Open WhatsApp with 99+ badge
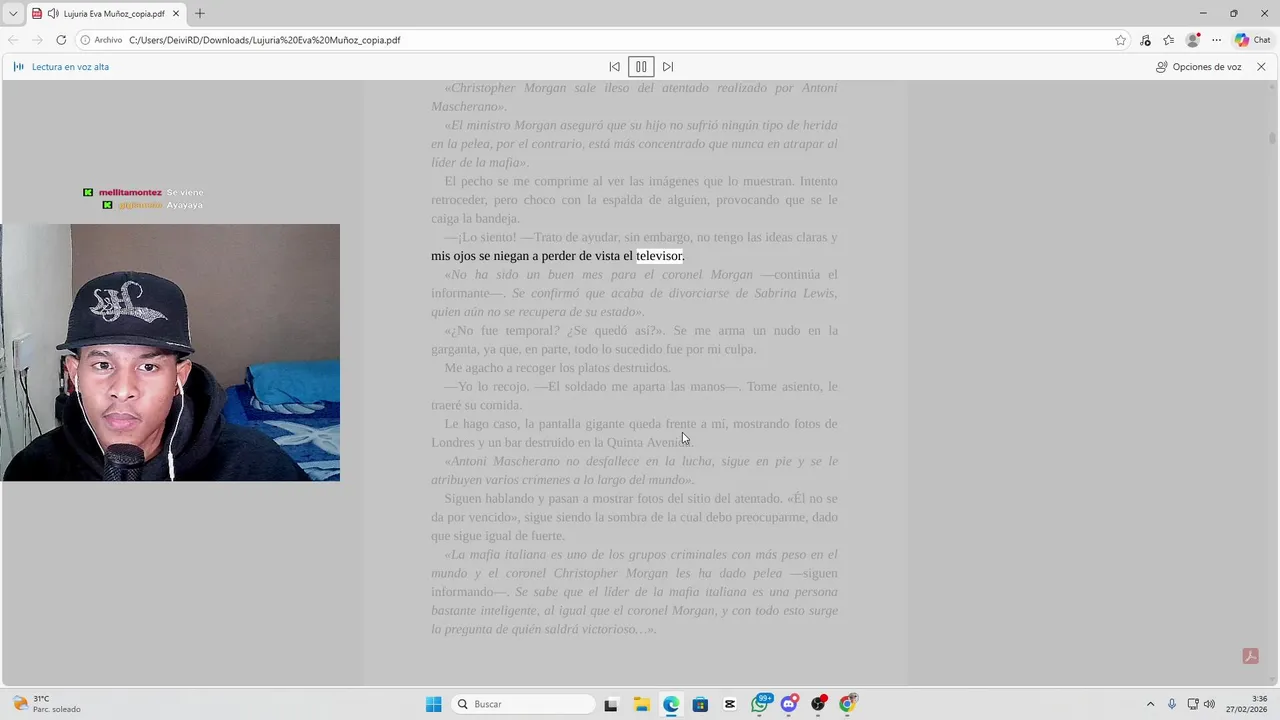This screenshot has width=1280, height=720. (x=760, y=704)
